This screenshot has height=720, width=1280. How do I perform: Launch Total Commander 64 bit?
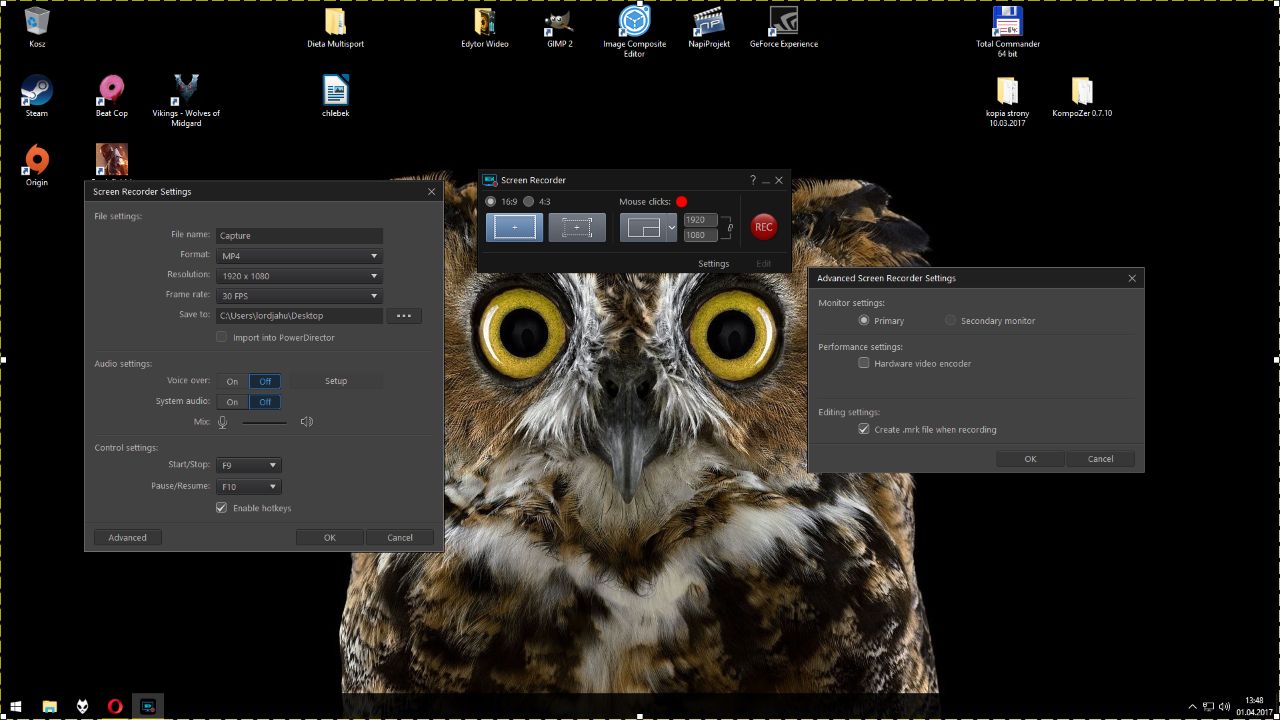click(x=1007, y=31)
